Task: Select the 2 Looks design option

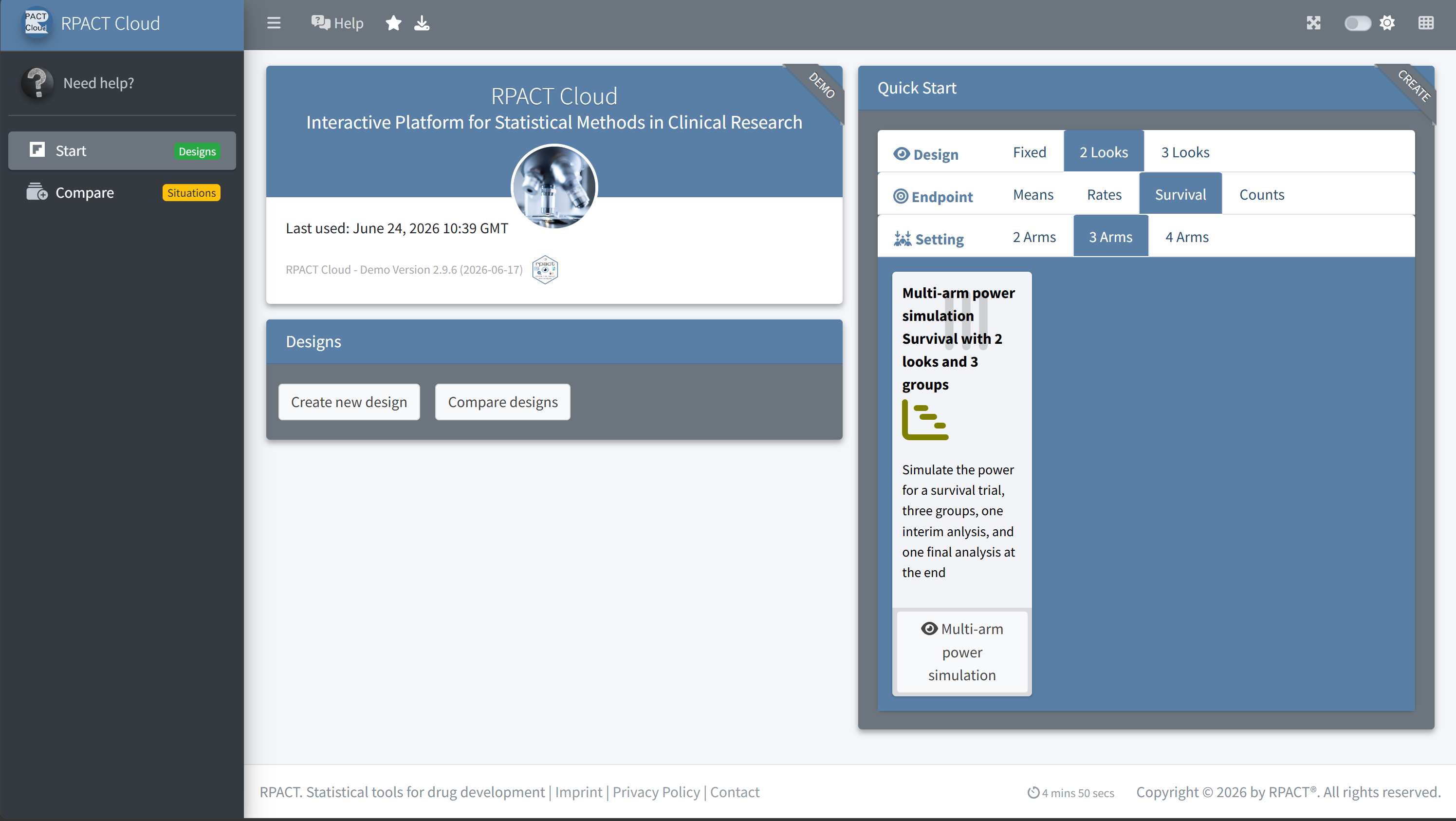Action: pos(1103,152)
